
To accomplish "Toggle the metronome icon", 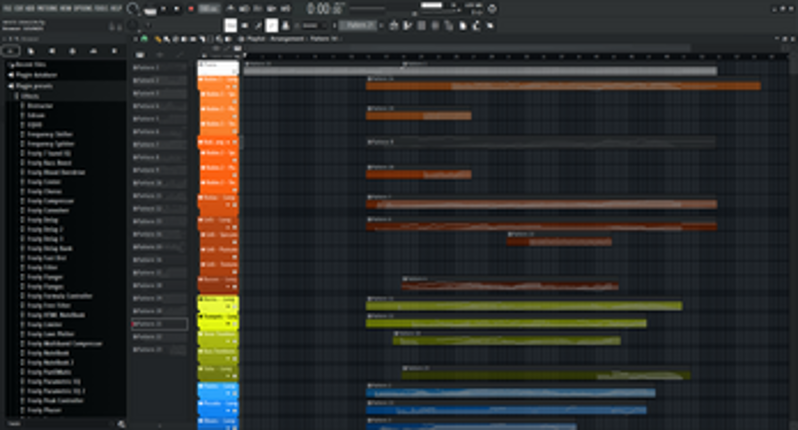I will (231, 9).
